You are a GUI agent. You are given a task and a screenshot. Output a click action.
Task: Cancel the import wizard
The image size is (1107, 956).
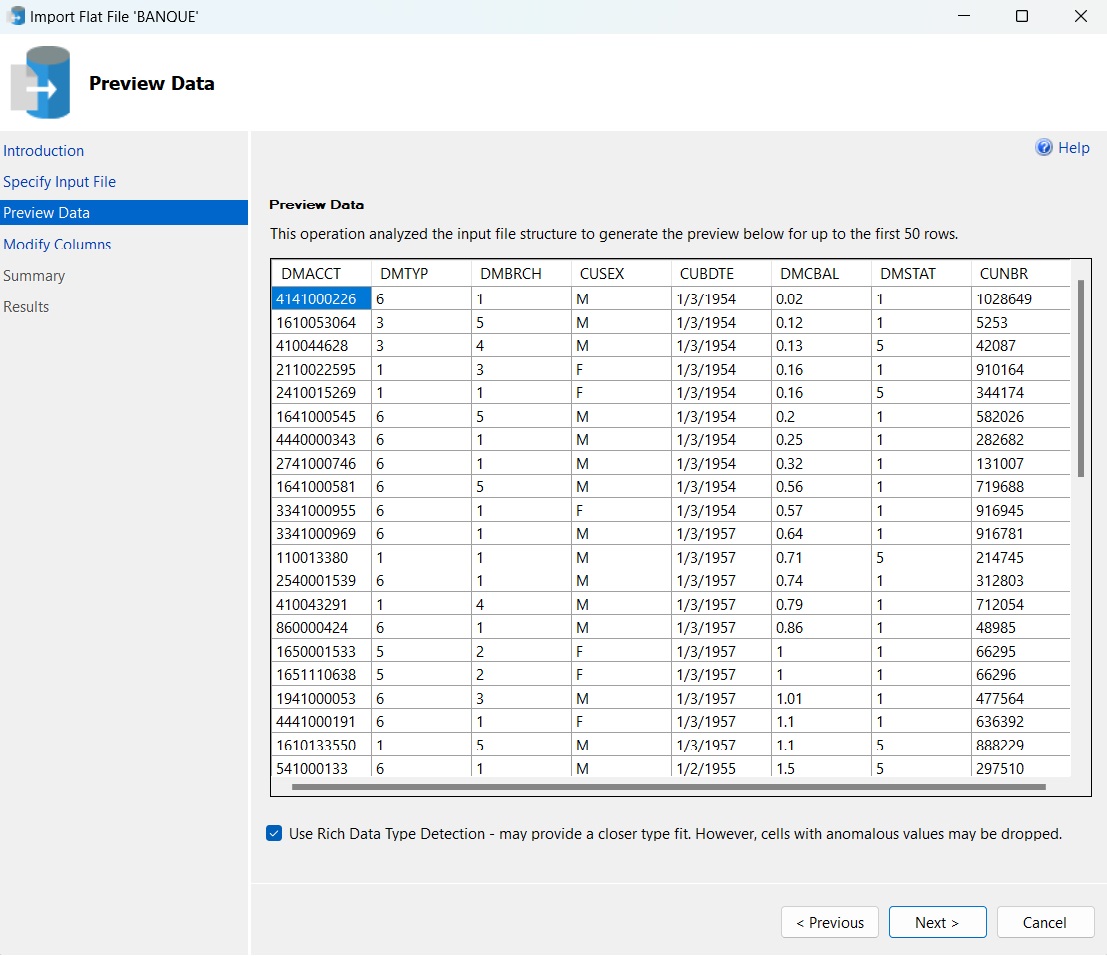point(1045,922)
